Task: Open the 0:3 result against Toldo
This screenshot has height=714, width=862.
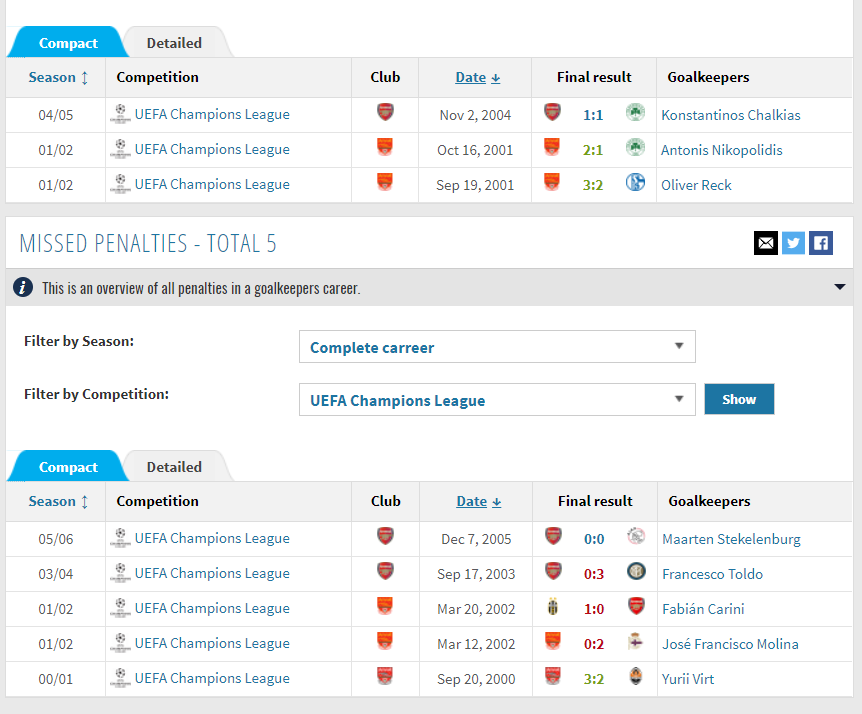Action: tap(594, 574)
